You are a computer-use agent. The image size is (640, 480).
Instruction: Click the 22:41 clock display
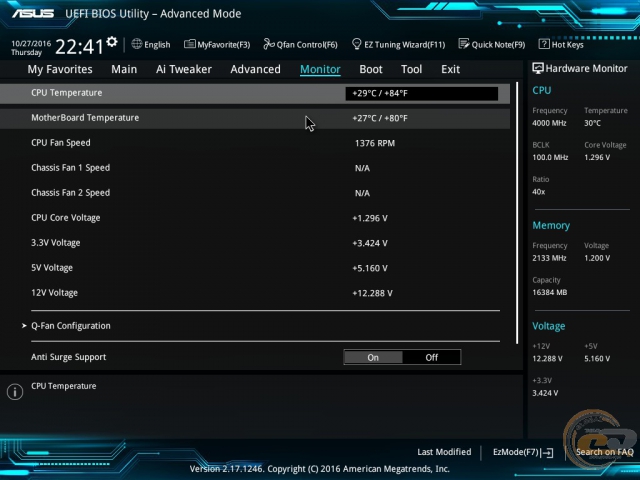pos(79,47)
